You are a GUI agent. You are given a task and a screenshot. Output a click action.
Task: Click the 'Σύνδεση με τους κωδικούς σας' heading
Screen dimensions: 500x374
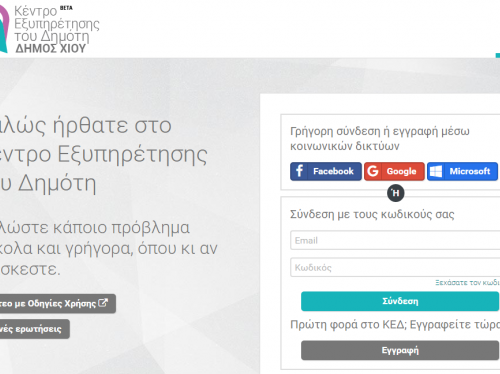[x=372, y=214]
